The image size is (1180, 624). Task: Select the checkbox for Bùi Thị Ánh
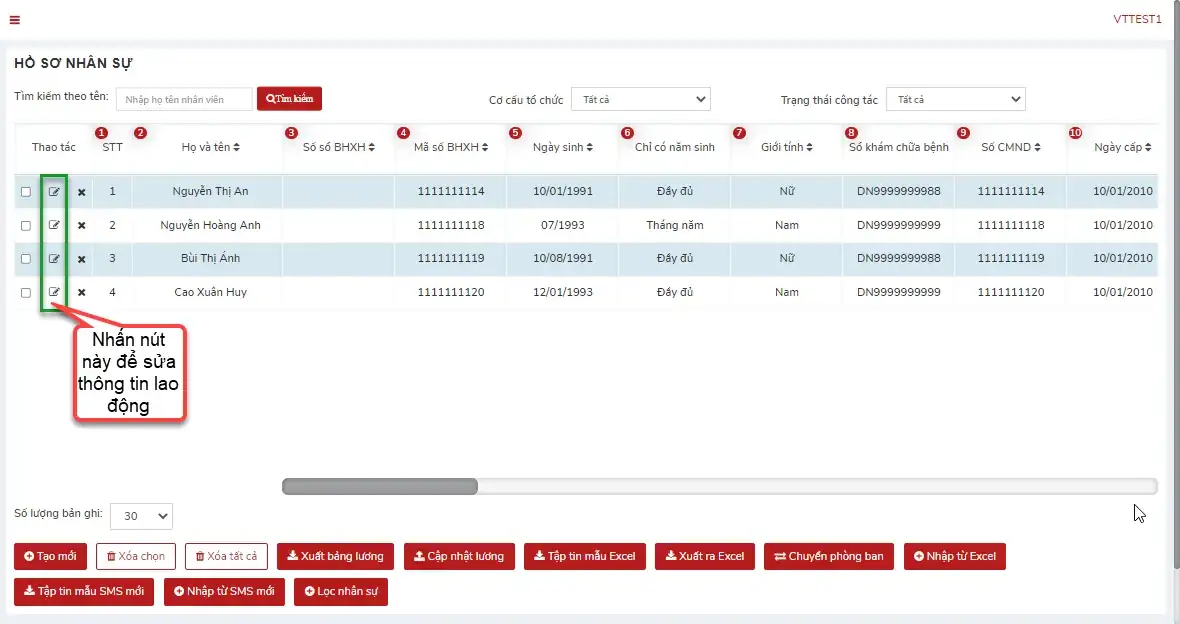26,259
